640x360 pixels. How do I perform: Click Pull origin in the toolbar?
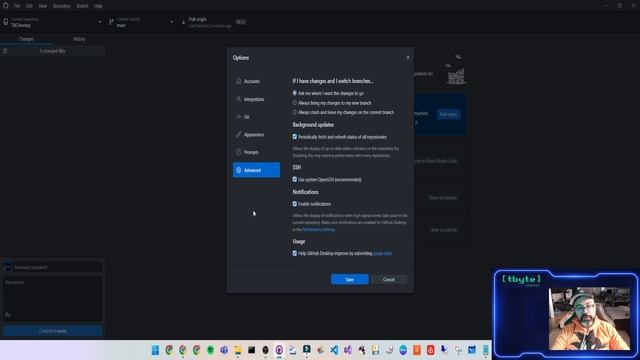click(214, 22)
